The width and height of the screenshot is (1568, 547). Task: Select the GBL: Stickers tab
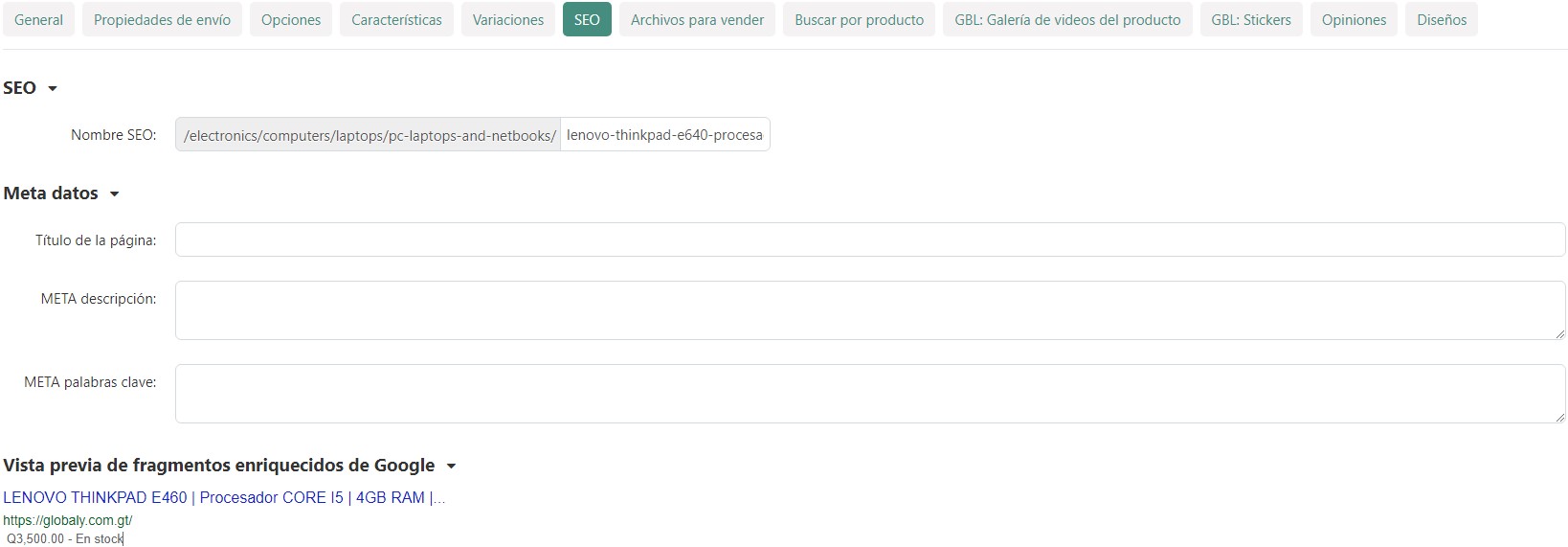(x=1250, y=20)
